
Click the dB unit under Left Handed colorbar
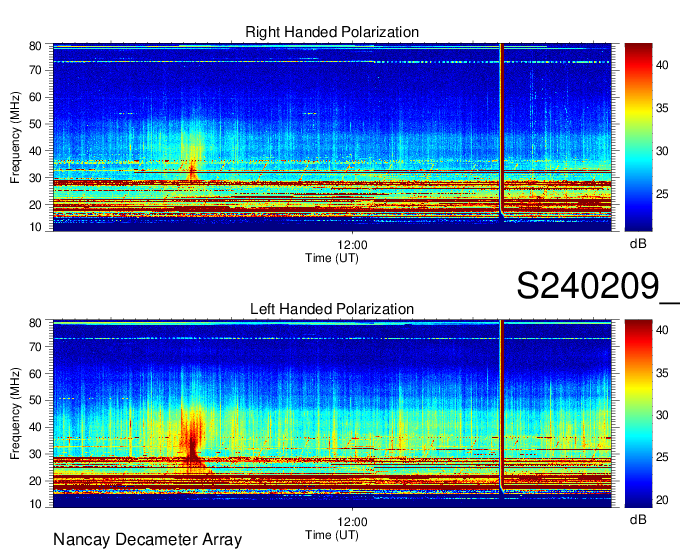638,519
